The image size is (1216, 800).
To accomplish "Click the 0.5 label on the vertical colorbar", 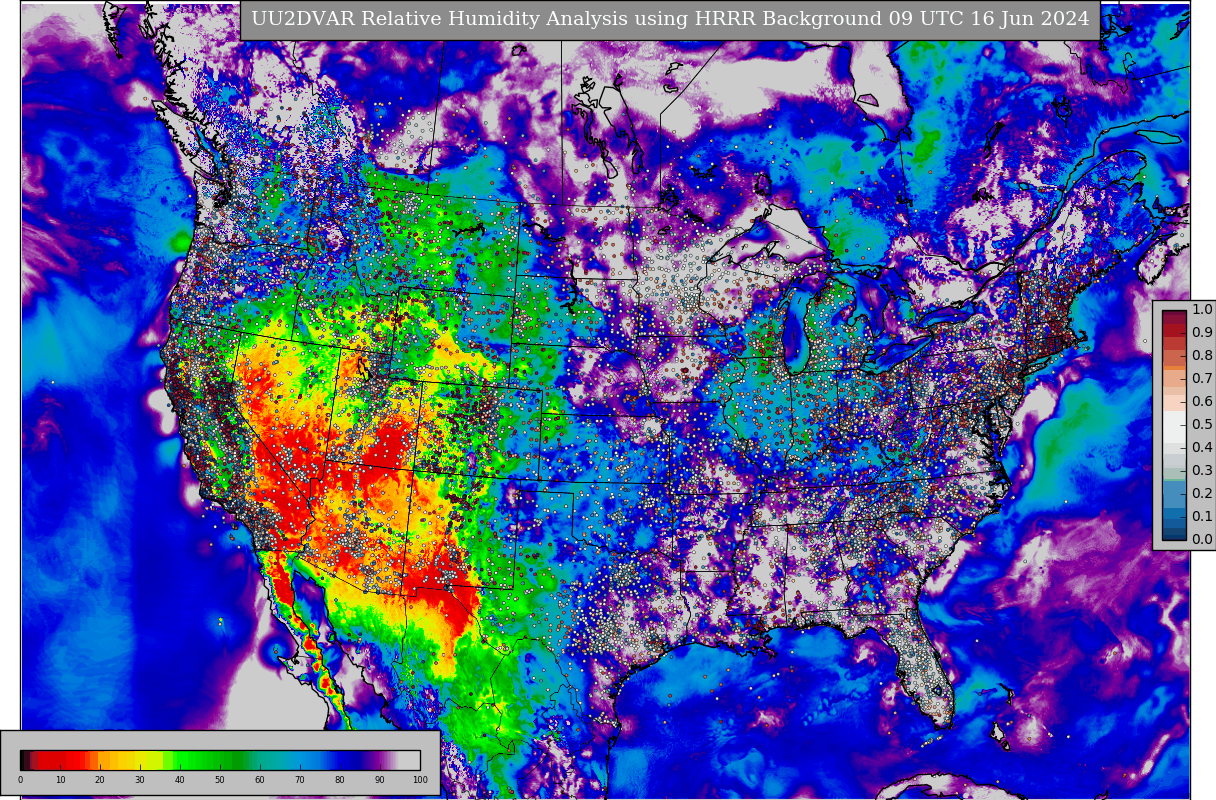I will [1202, 424].
